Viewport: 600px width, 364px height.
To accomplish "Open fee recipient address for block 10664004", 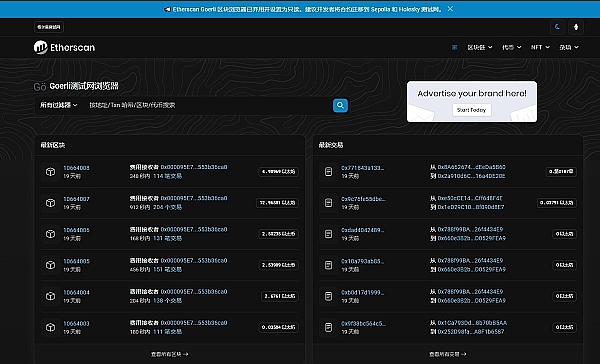I will [x=194, y=292].
